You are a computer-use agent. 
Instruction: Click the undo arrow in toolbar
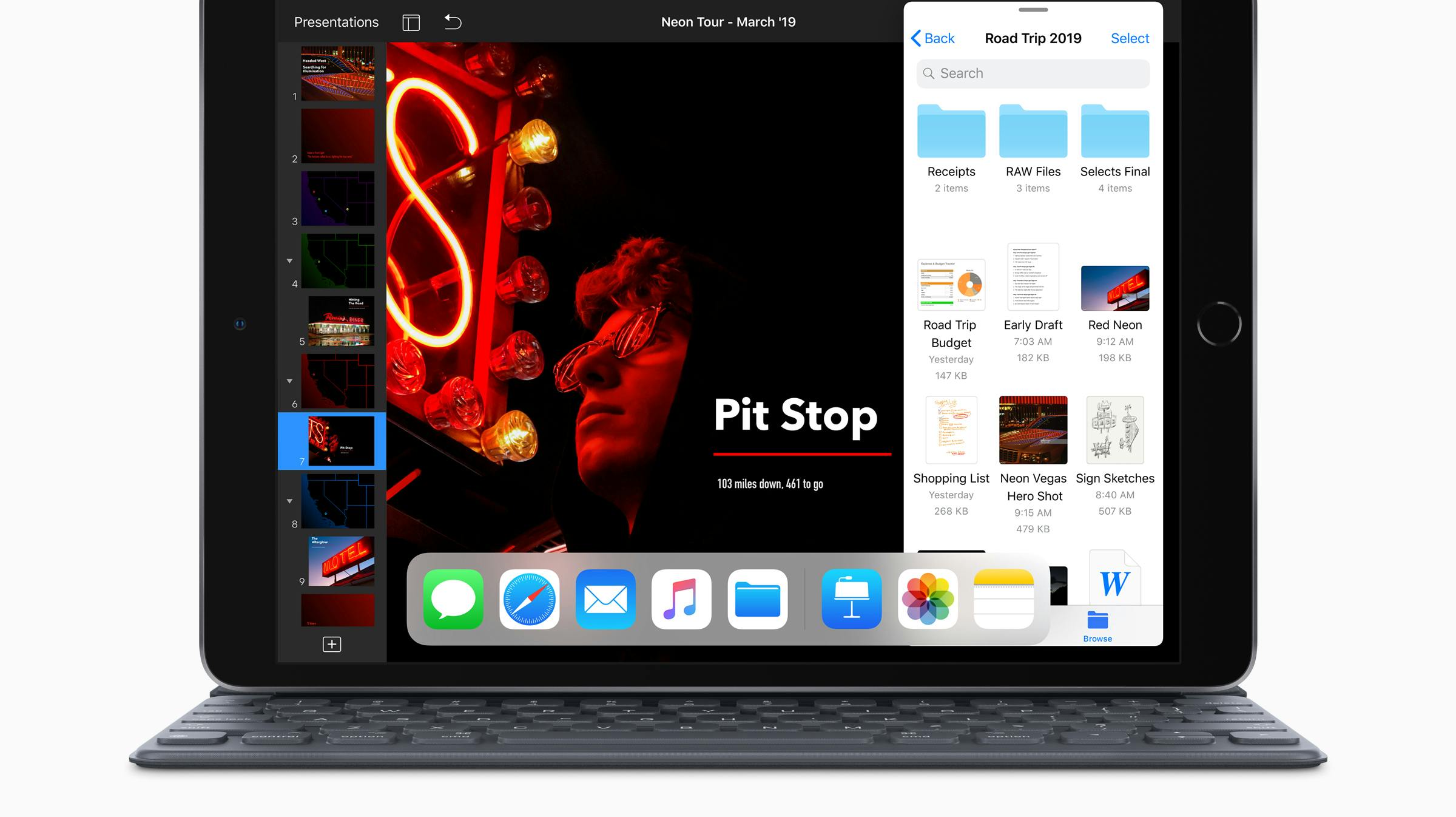[x=453, y=22]
